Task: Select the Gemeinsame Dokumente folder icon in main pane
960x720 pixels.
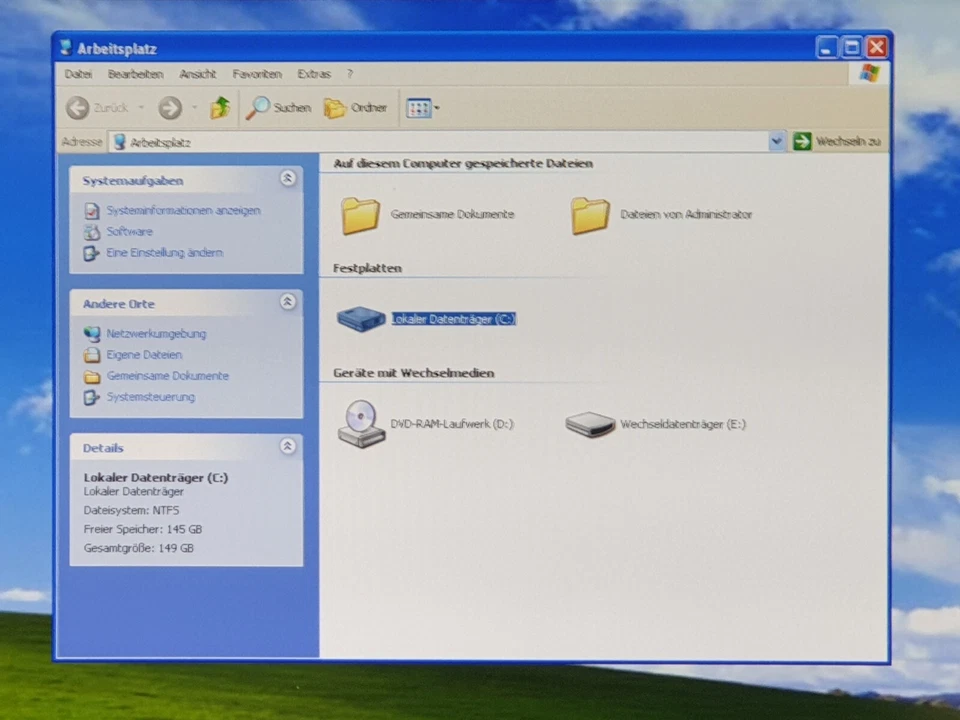Action: 360,216
